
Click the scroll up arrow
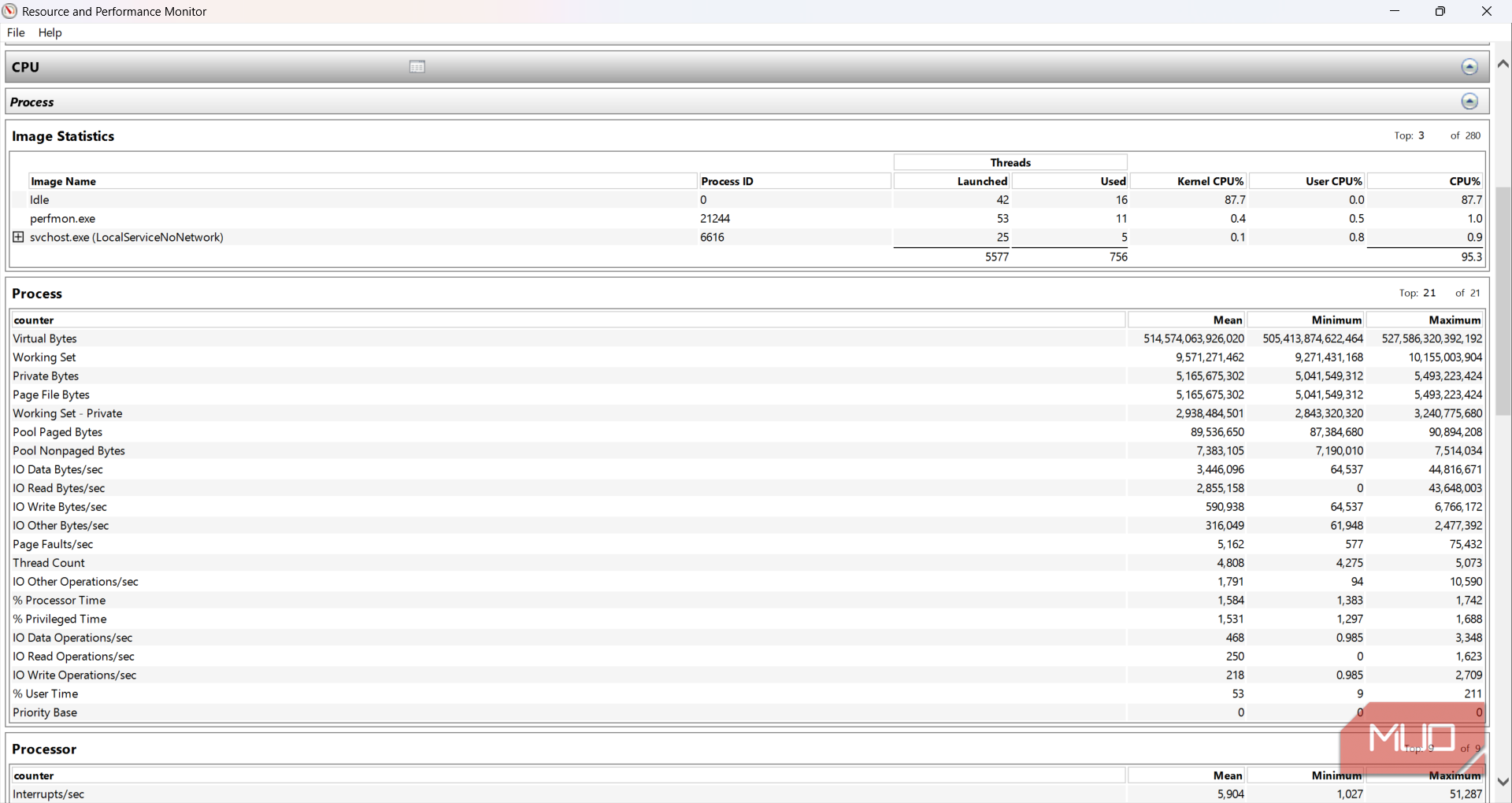click(1503, 64)
